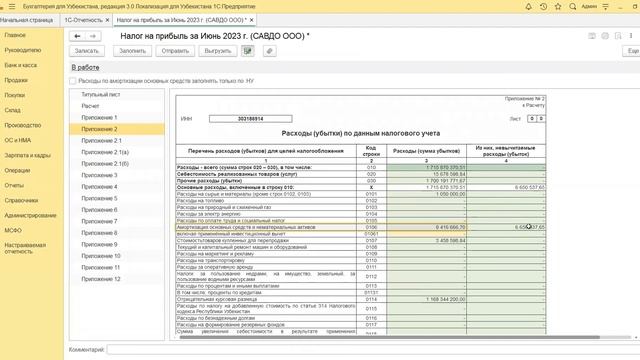Select the Налог на прибыль за Июнь tab
This screenshot has width=640, height=360.
(181, 20)
